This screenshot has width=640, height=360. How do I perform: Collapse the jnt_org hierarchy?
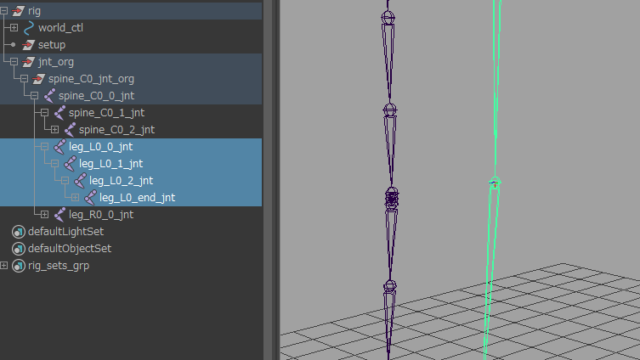(x=14, y=62)
